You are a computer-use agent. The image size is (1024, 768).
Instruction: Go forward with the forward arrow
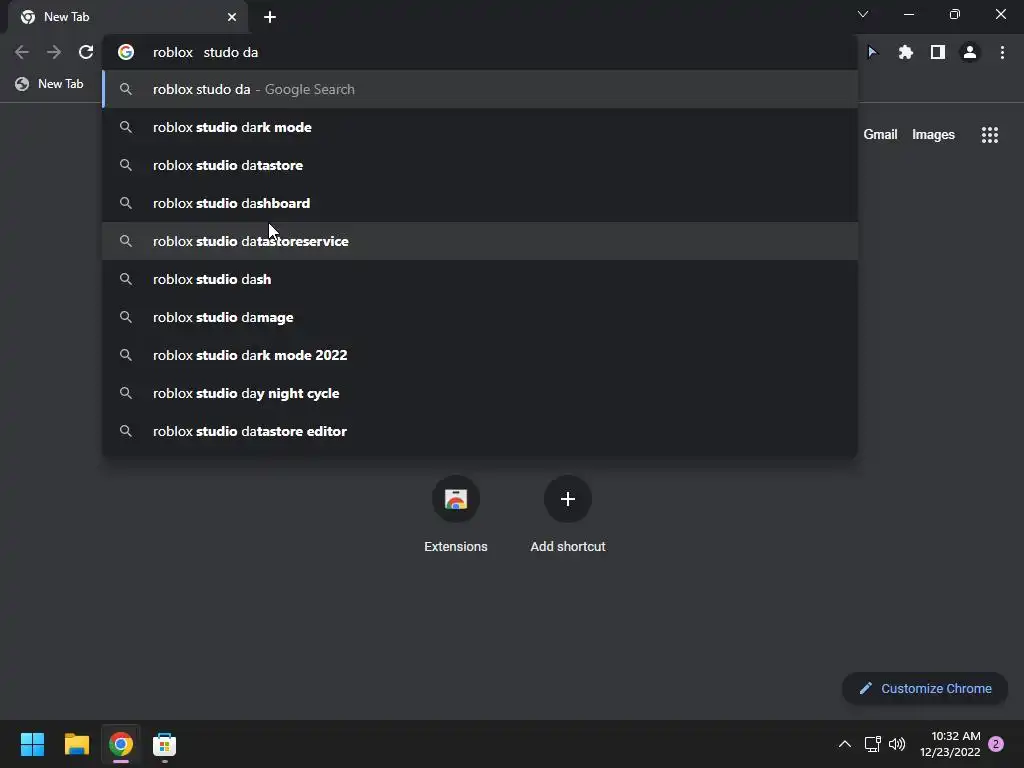click(54, 52)
